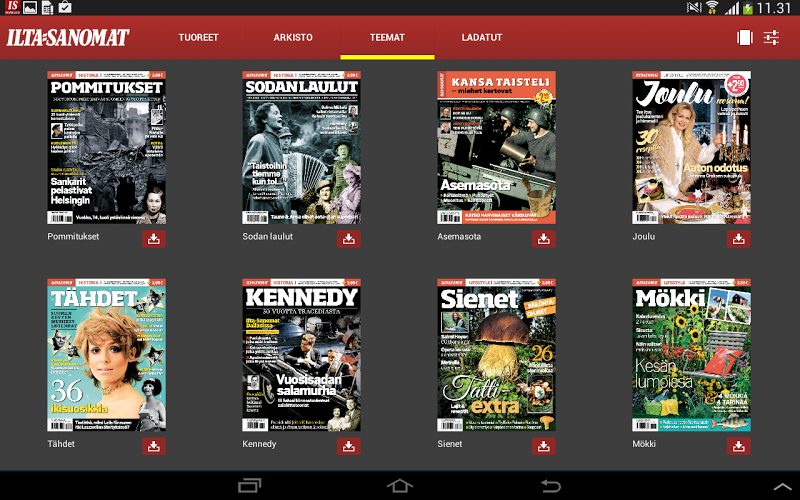800x500 pixels.
Task: Tap the Sodan laulut title text
Action: point(267,237)
